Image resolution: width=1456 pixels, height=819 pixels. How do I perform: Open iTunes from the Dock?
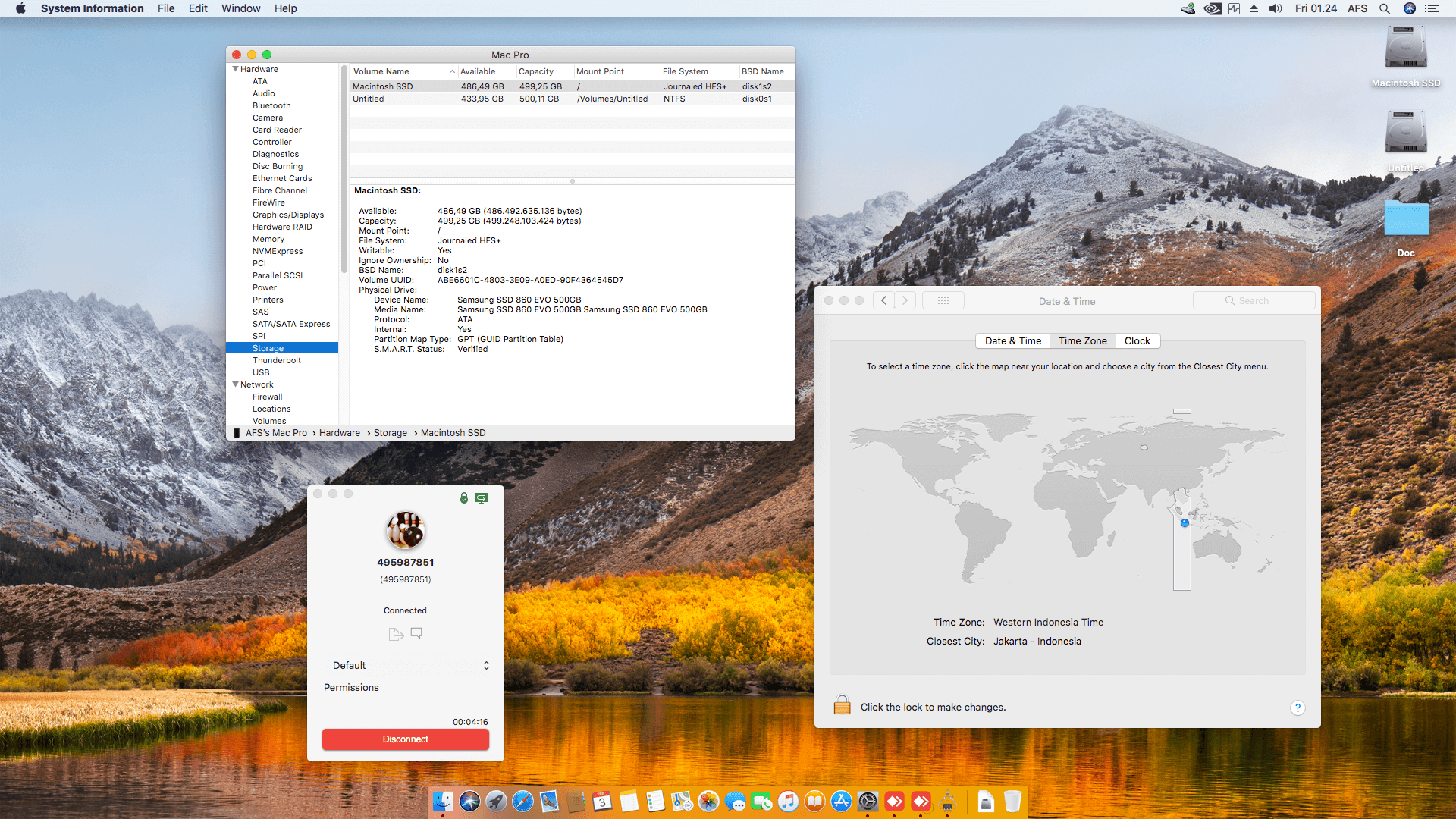tap(789, 802)
